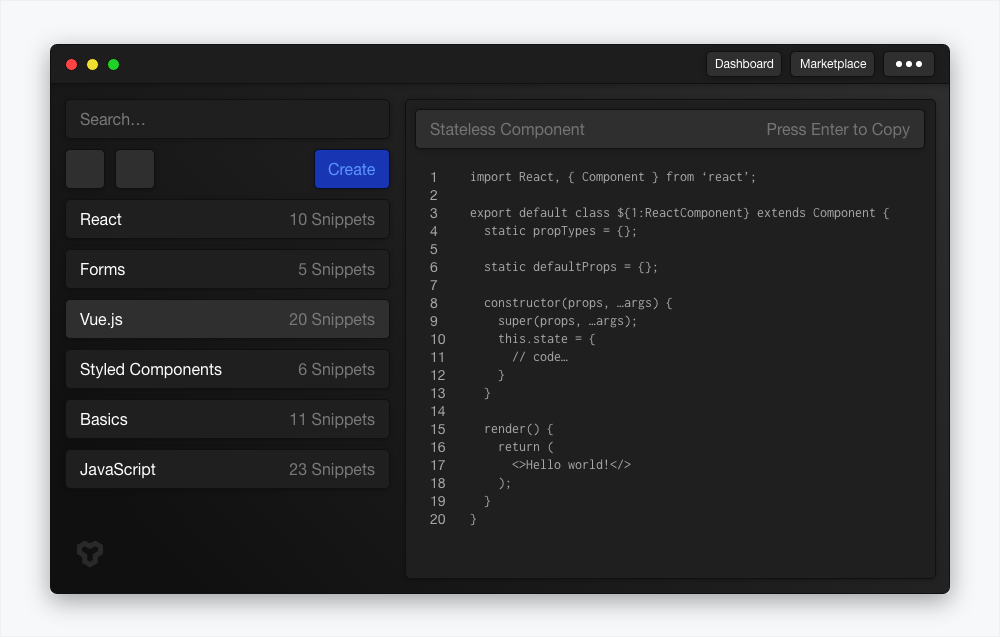Click the "Press Enter to Copy" hint

(837, 129)
